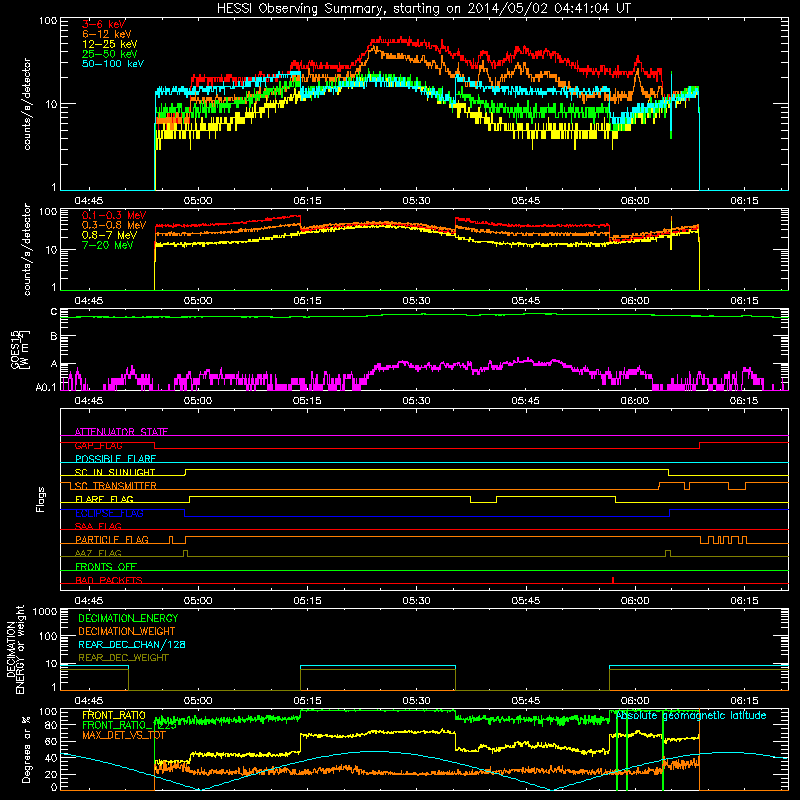Click the 'C' tick on GOES axis

54,312
